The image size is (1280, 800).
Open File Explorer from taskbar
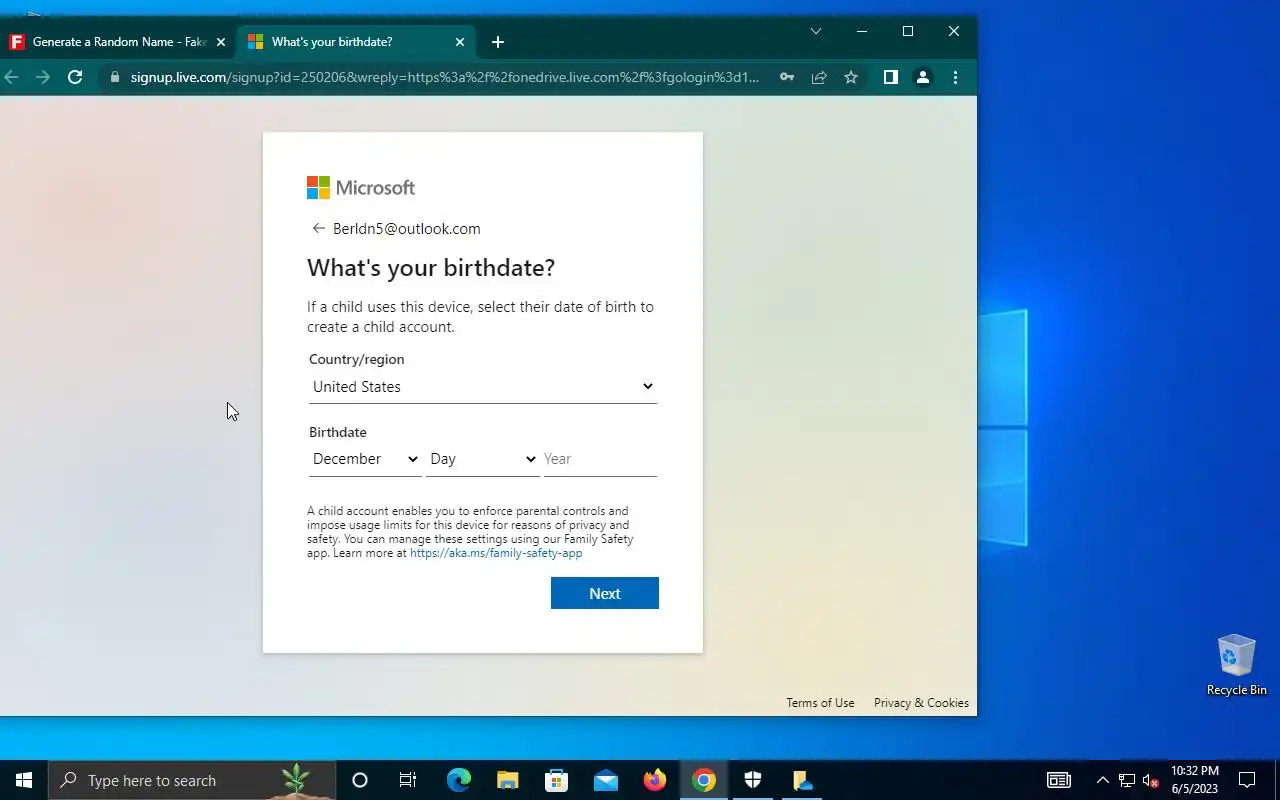(x=508, y=780)
